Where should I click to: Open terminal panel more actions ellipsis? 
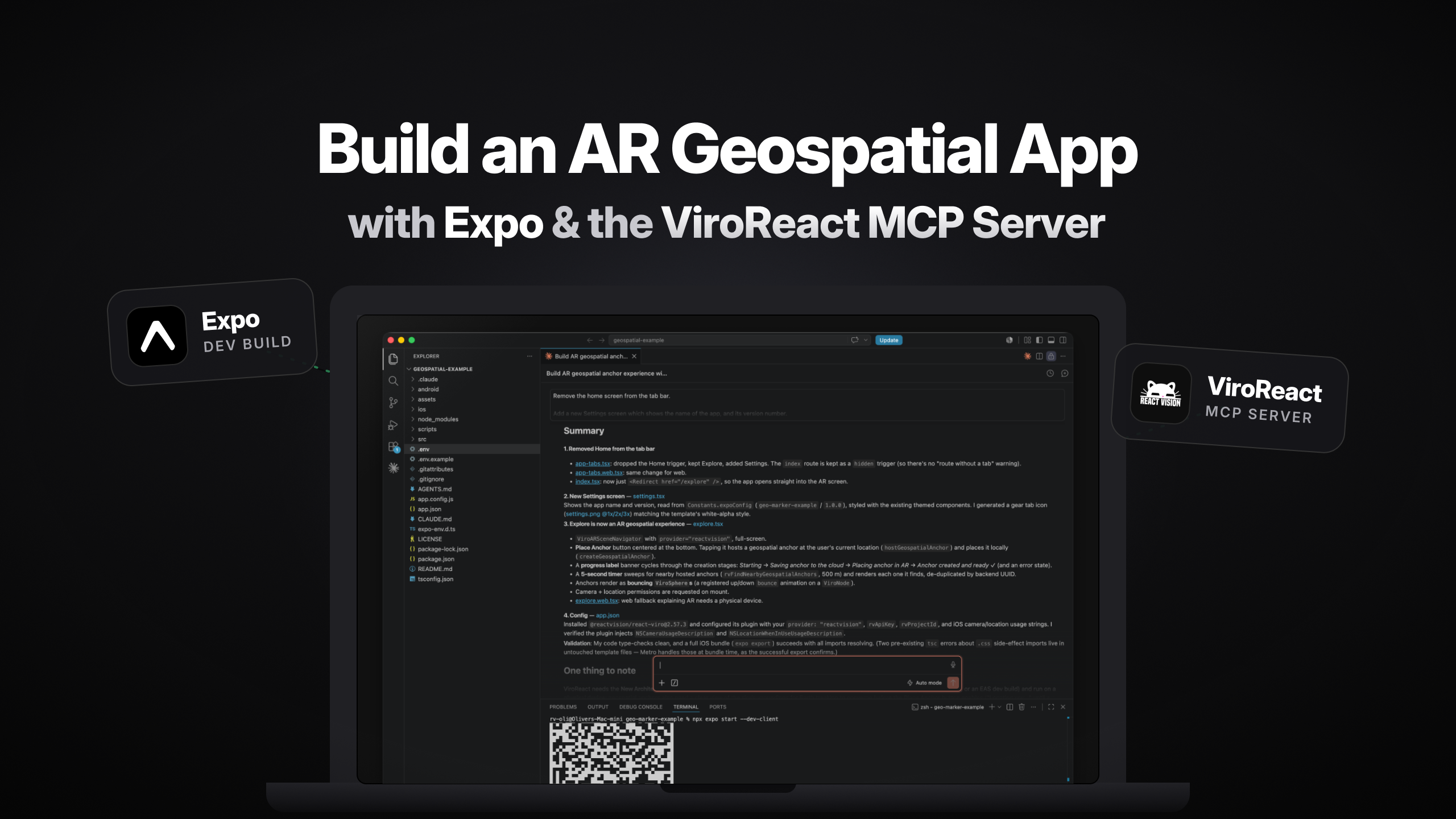coord(1033,707)
